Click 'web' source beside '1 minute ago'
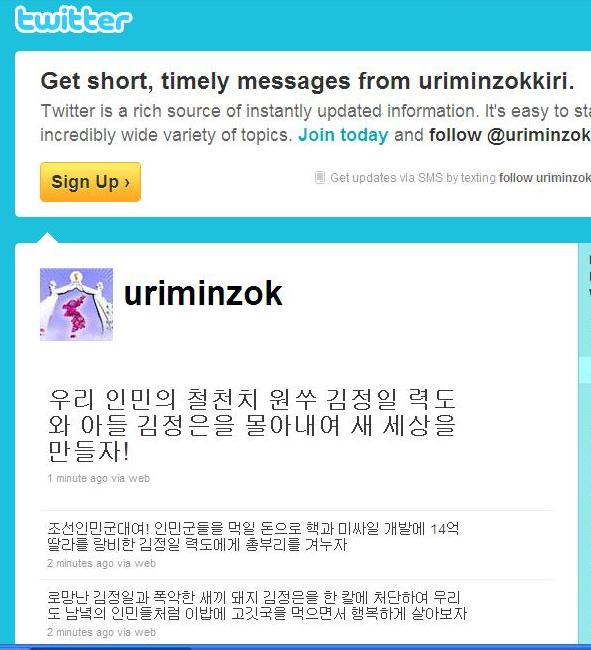This screenshot has width=591, height=650. pyautogui.click(x=139, y=478)
